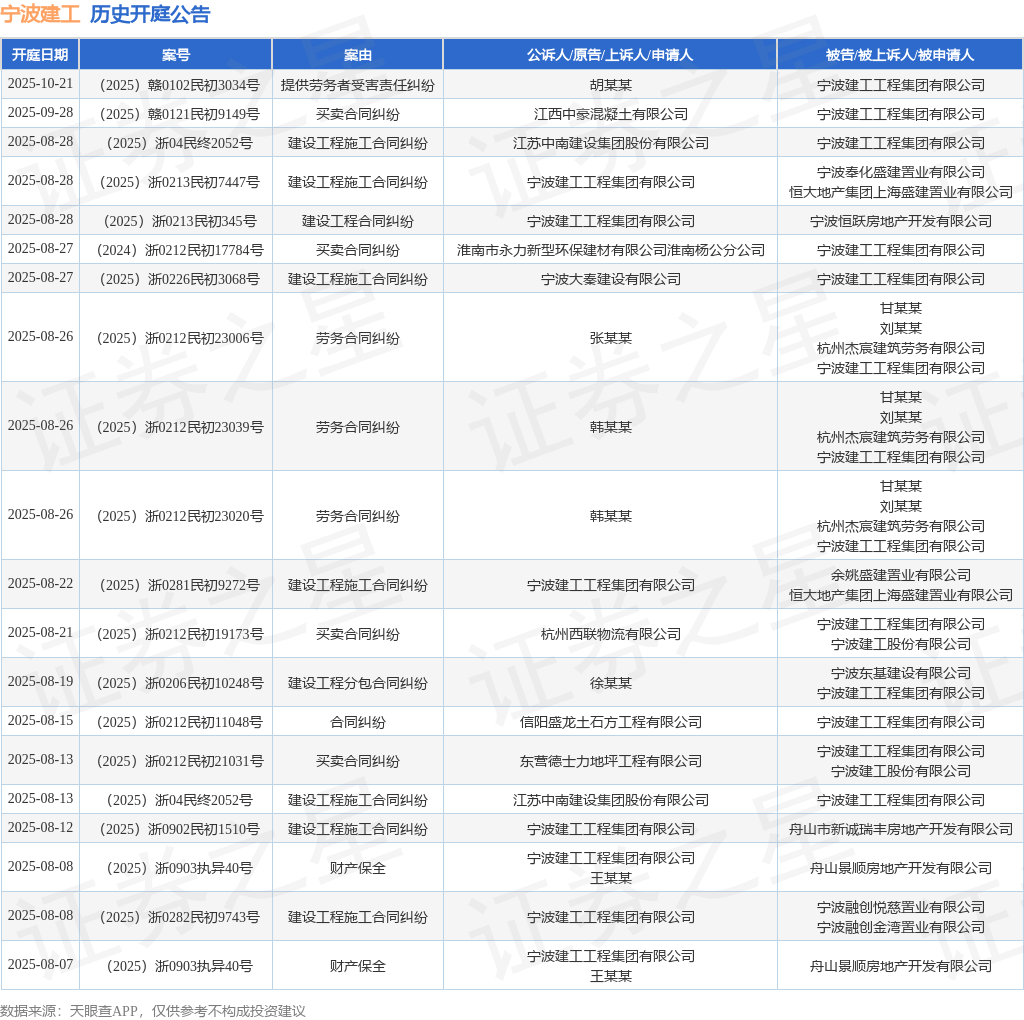Click case number (2025)浙0212民初19173号

pyautogui.click(x=176, y=634)
